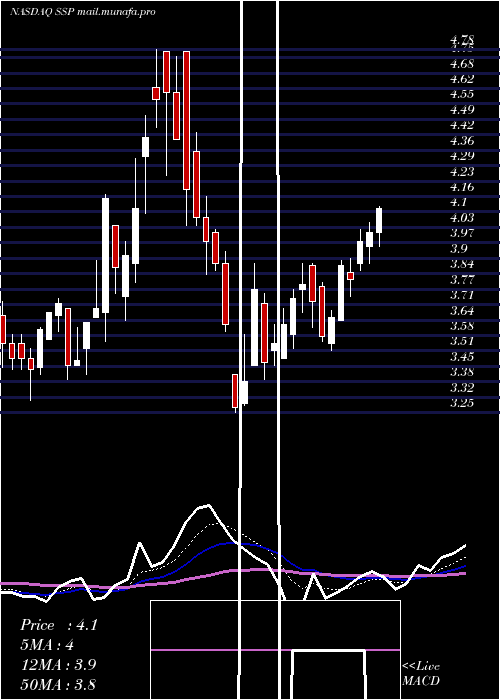Click the 3.77 price axis label
The width and height of the screenshot is (500, 700).
click(462, 280)
